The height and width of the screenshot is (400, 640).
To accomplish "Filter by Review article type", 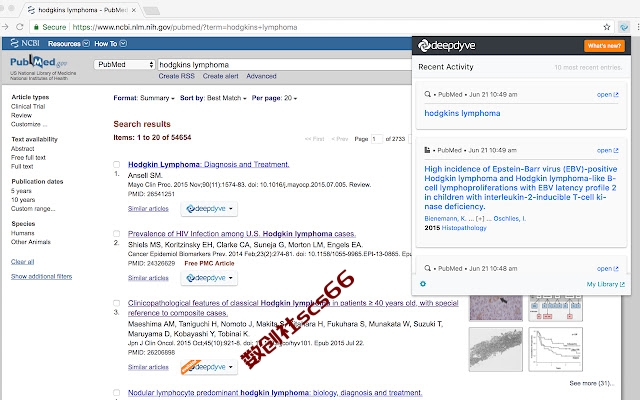I will click(x=21, y=115).
